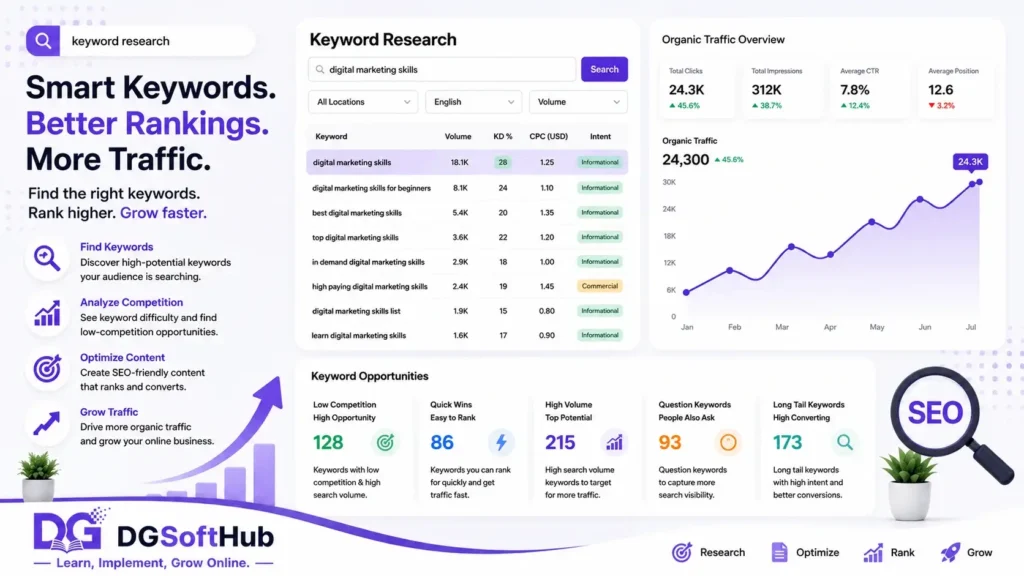Click the Question Keywords orange icon

pos(728,443)
